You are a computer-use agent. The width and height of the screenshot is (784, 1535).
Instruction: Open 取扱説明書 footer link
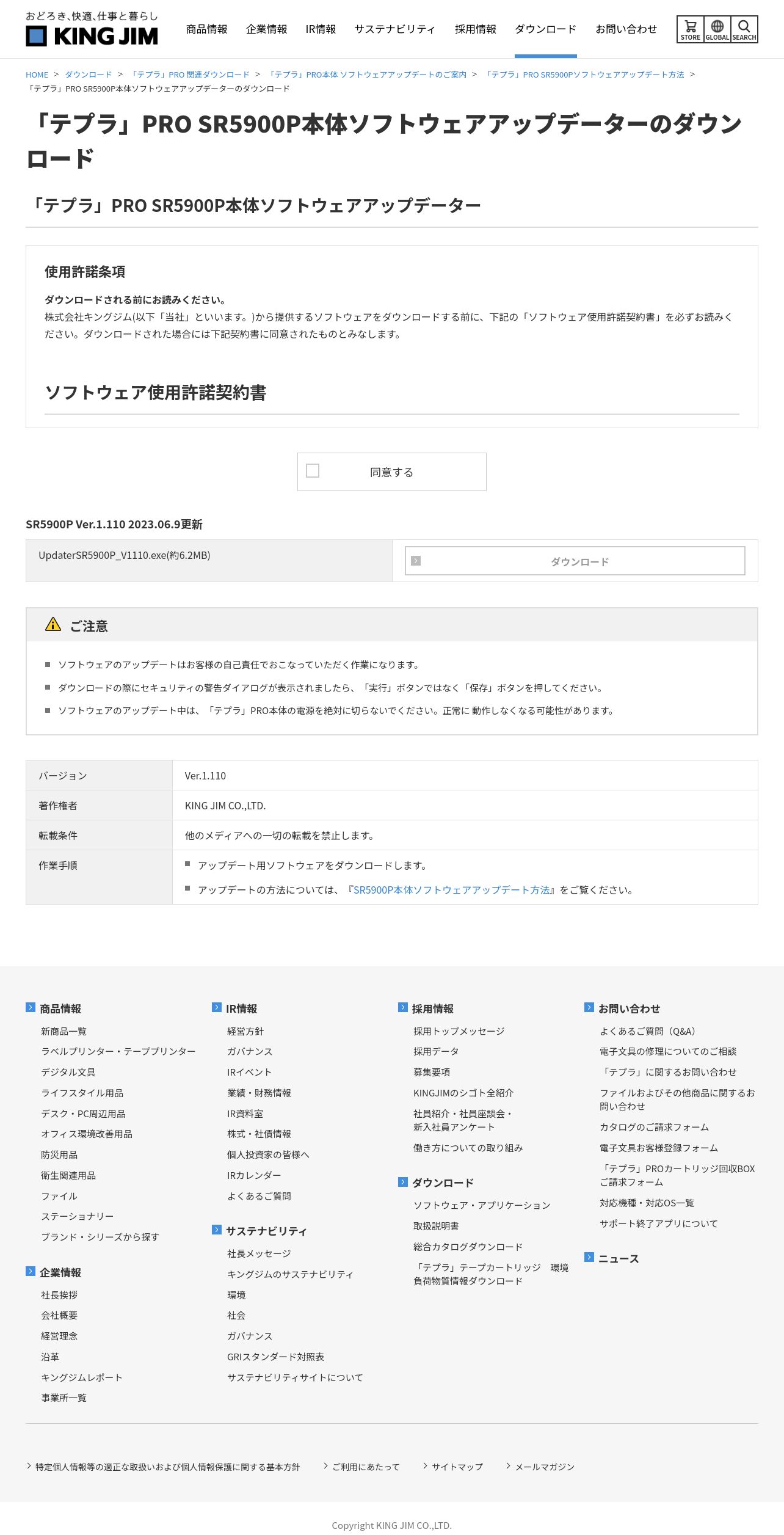click(x=436, y=1226)
